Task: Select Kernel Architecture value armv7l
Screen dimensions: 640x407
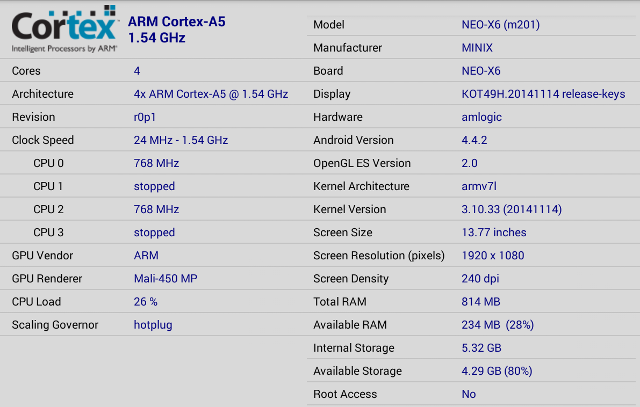Action: pyautogui.click(x=479, y=186)
